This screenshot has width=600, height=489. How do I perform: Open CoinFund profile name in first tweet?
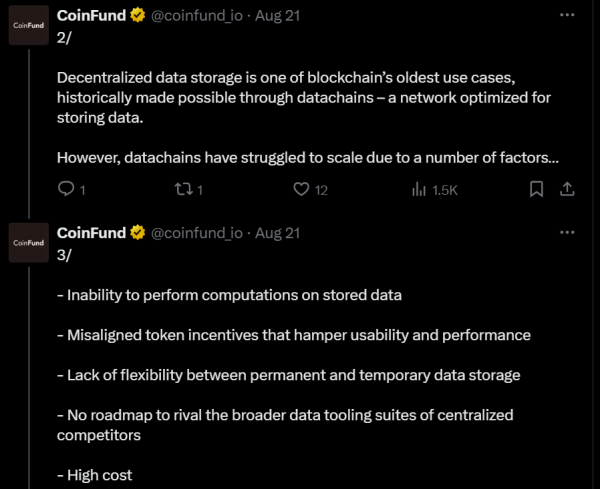click(91, 17)
